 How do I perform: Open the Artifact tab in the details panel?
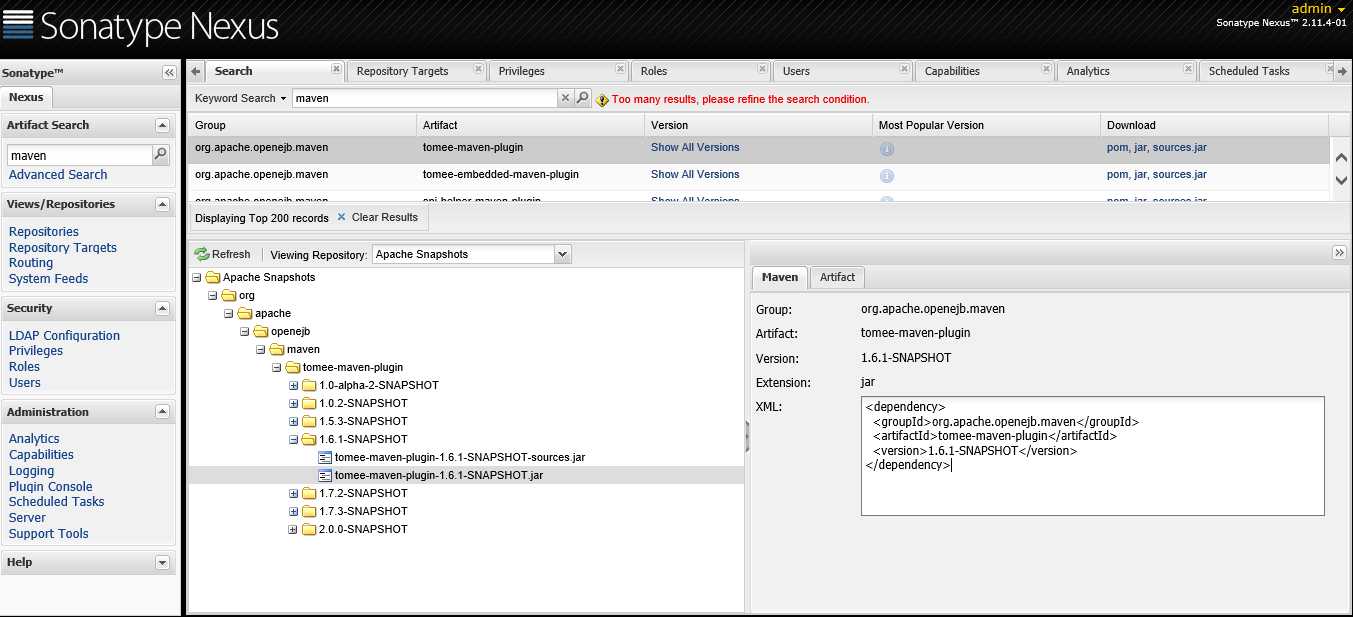(x=837, y=277)
